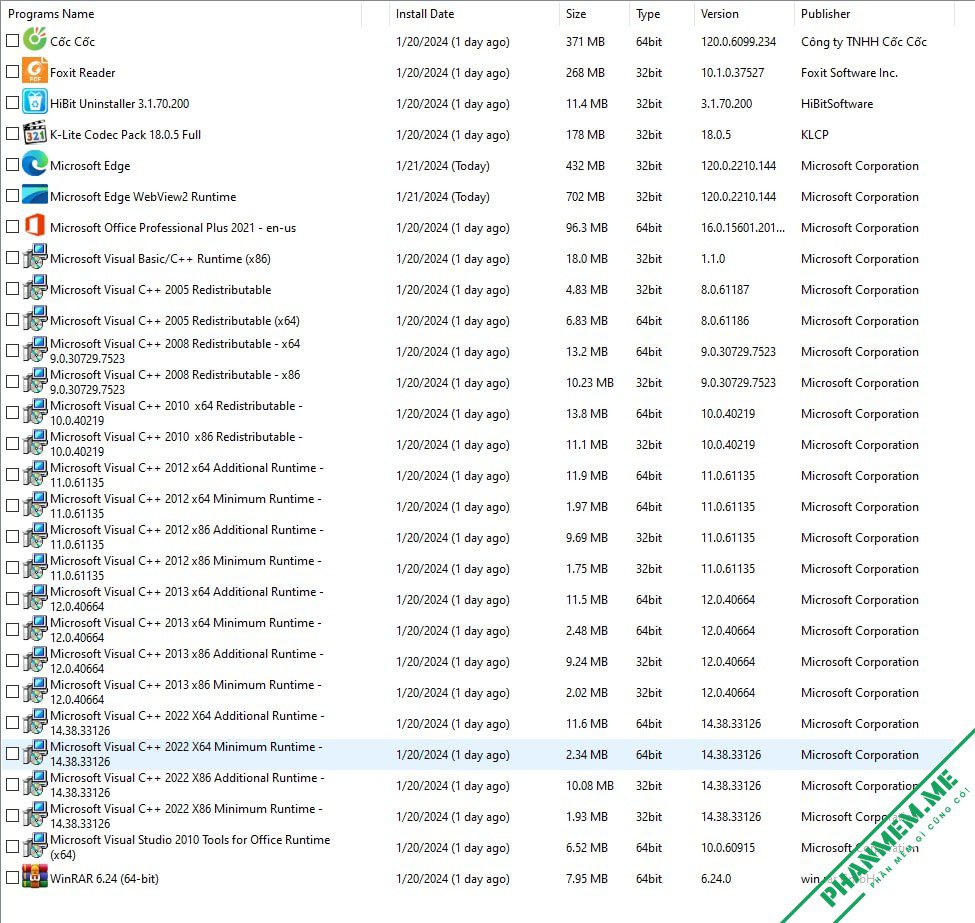Click the Visual C++ 2010 x86 Redistributable icon
The height and width of the screenshot is (923, 975).
coord(35,442)
